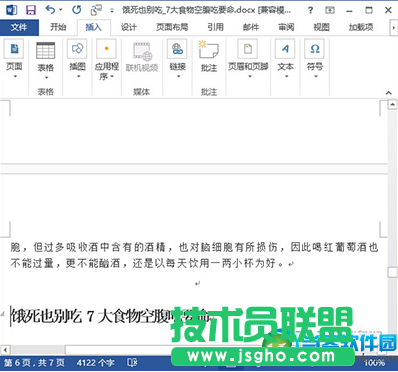Click the proofing status icon in status bar

132,363
